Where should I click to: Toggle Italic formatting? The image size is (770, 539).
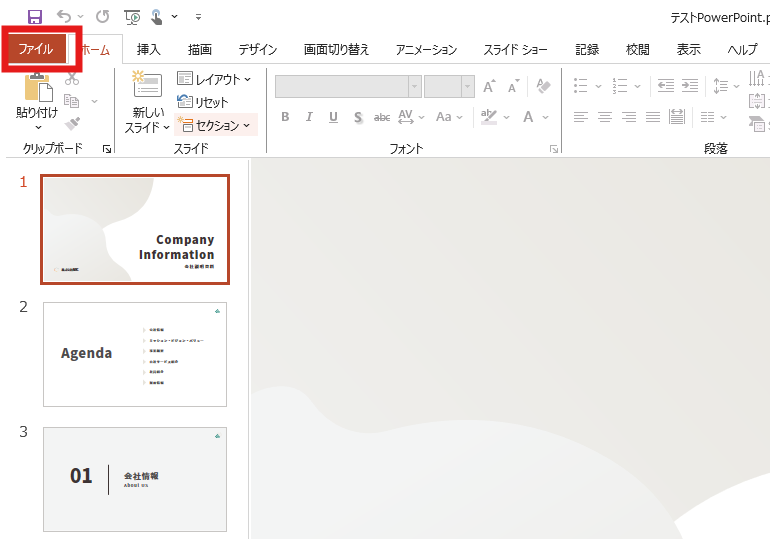click(309, 117)
